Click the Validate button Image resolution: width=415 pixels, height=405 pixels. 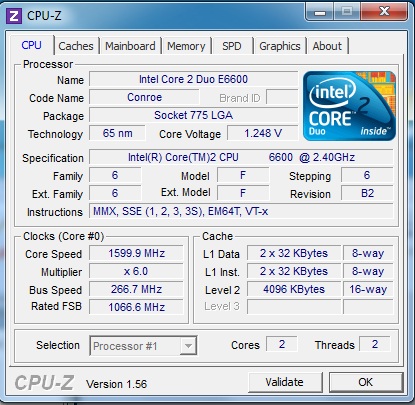pyautogui.click(x=285, y=382)
